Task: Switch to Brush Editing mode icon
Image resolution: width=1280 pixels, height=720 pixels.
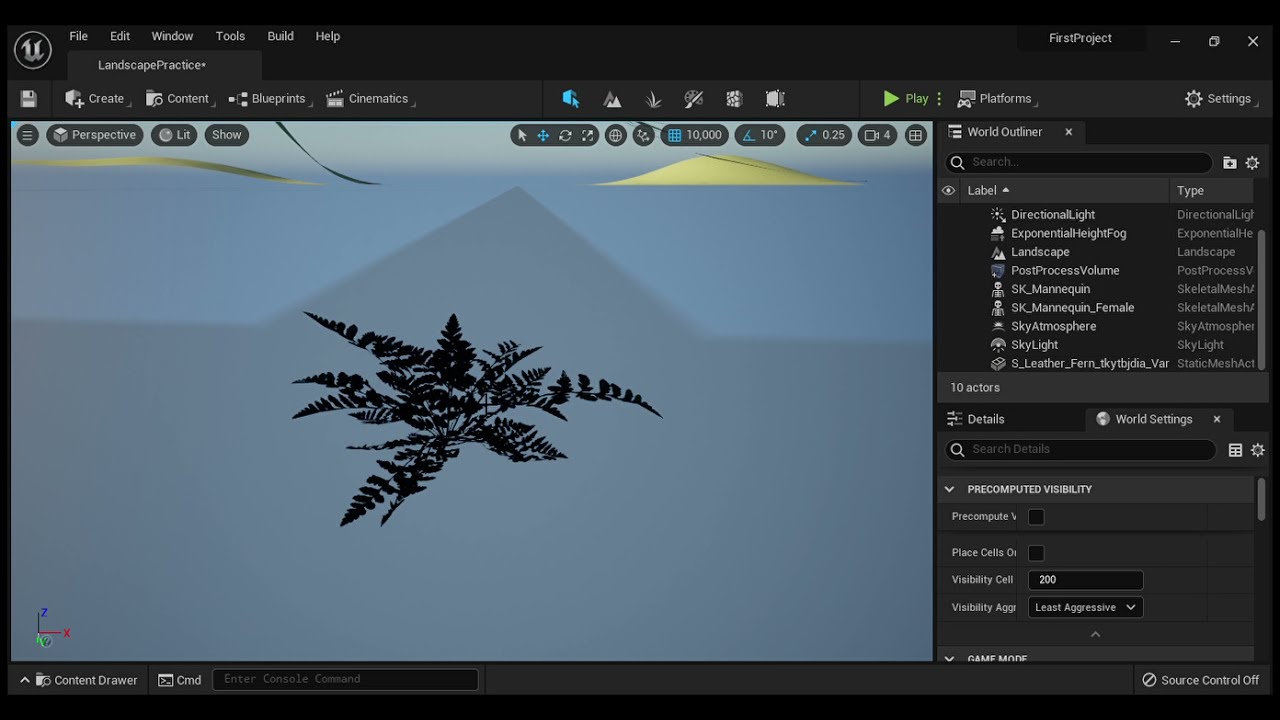Action: 775,99
